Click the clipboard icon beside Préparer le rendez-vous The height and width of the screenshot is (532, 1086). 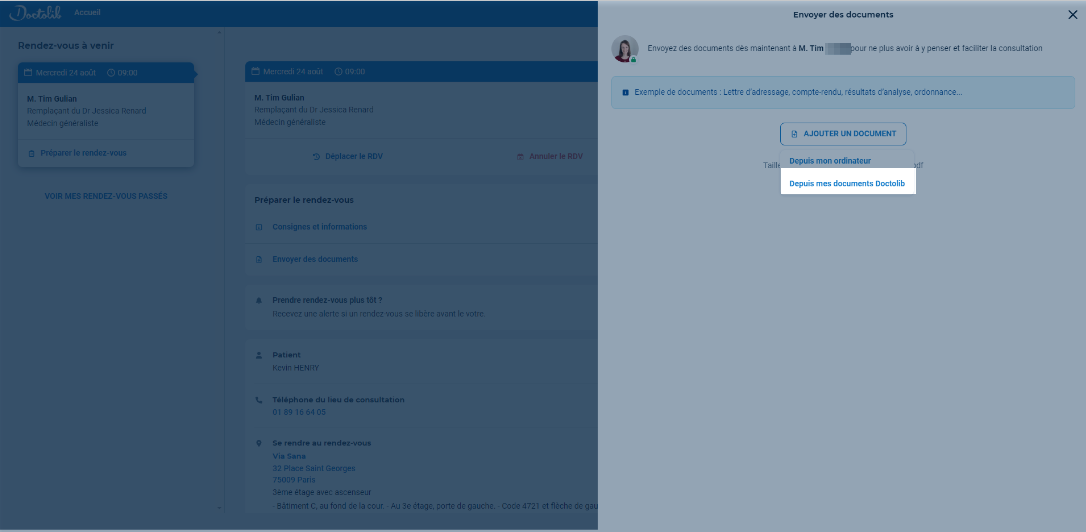32,153
